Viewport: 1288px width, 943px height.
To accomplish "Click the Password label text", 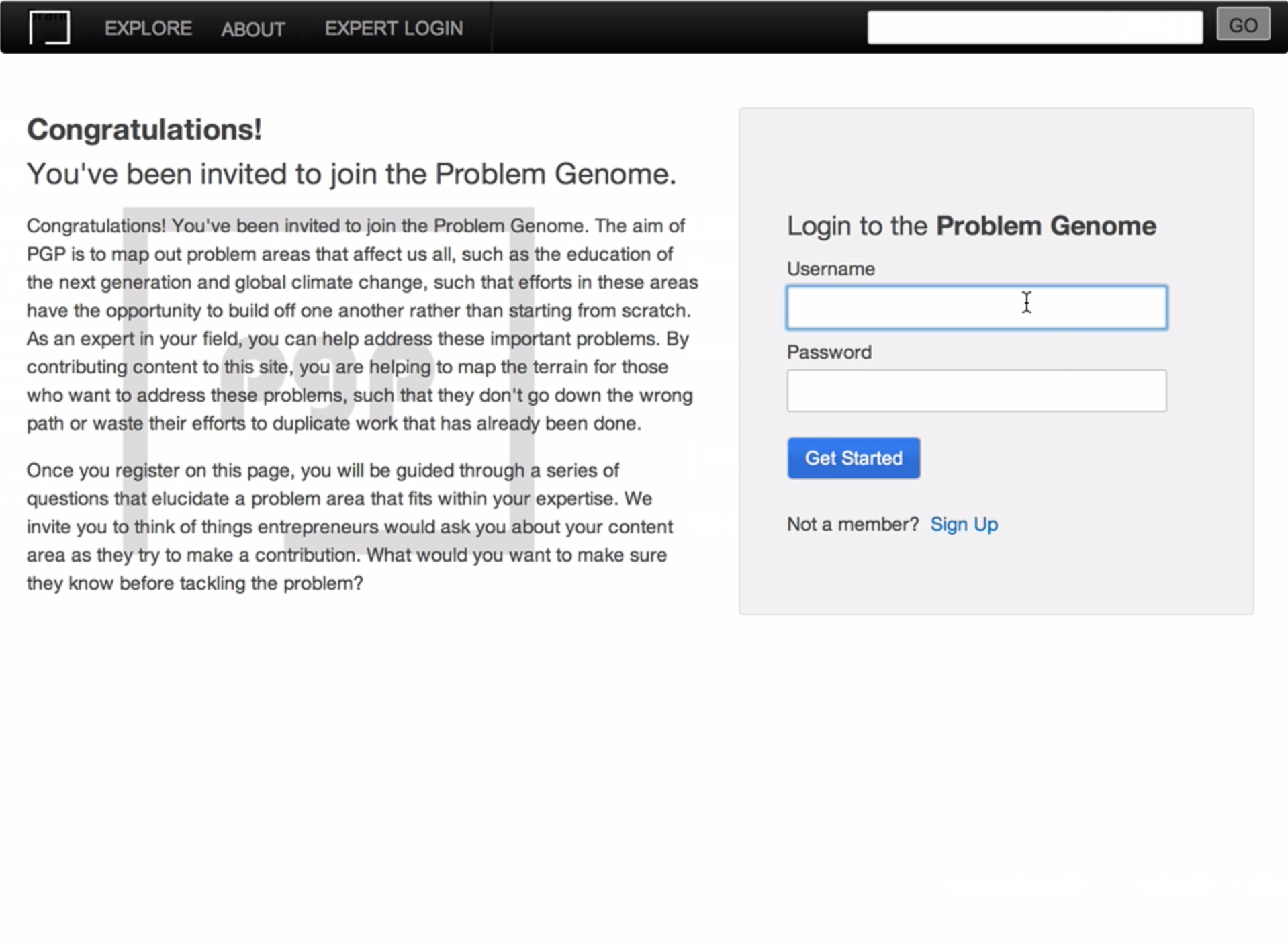I will (x=829, y=352).
